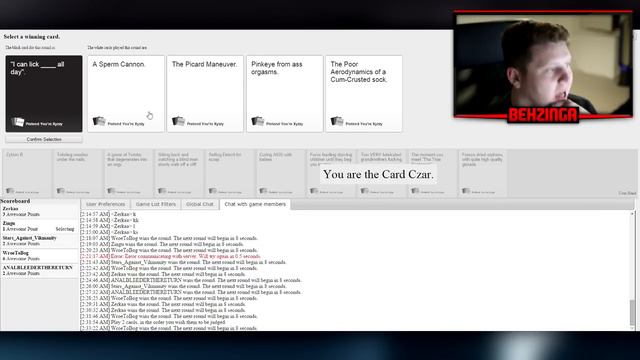Choose the "Pinkeye from ass orgasms." card

(x=284, y=93)
